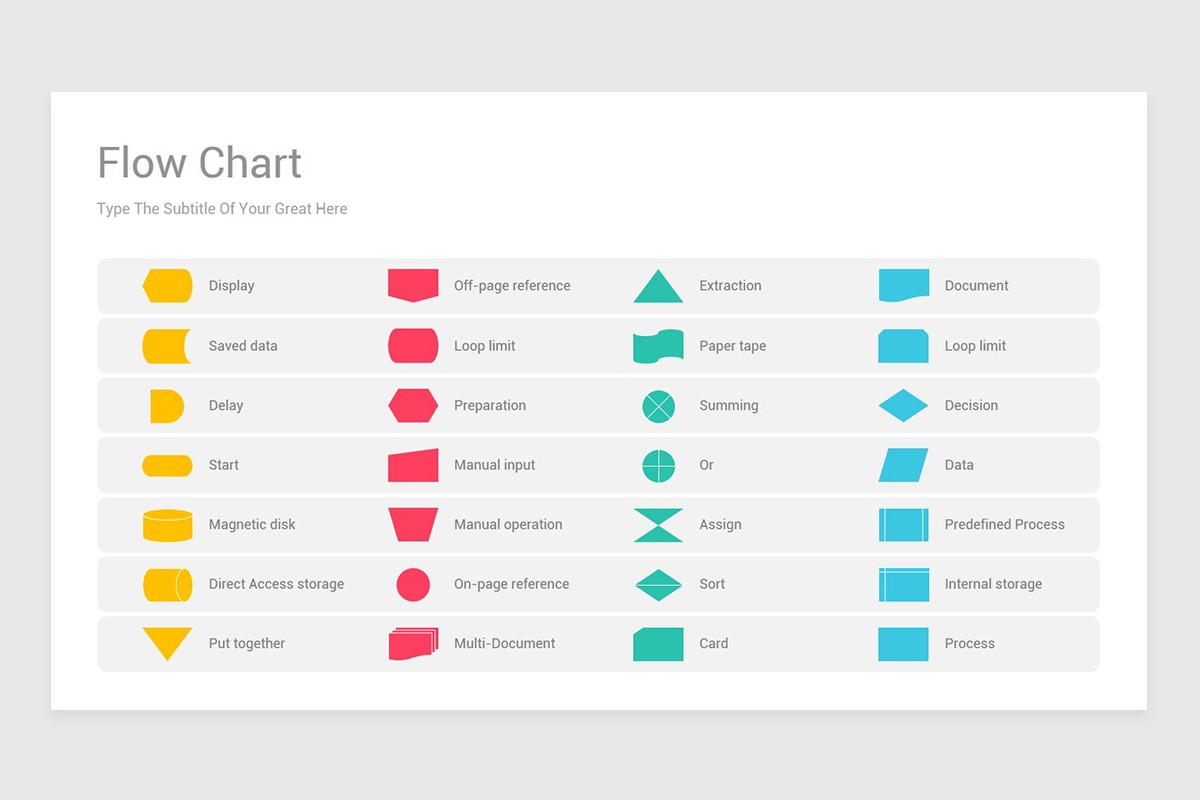Click the yellow Display shape icon

167,286
